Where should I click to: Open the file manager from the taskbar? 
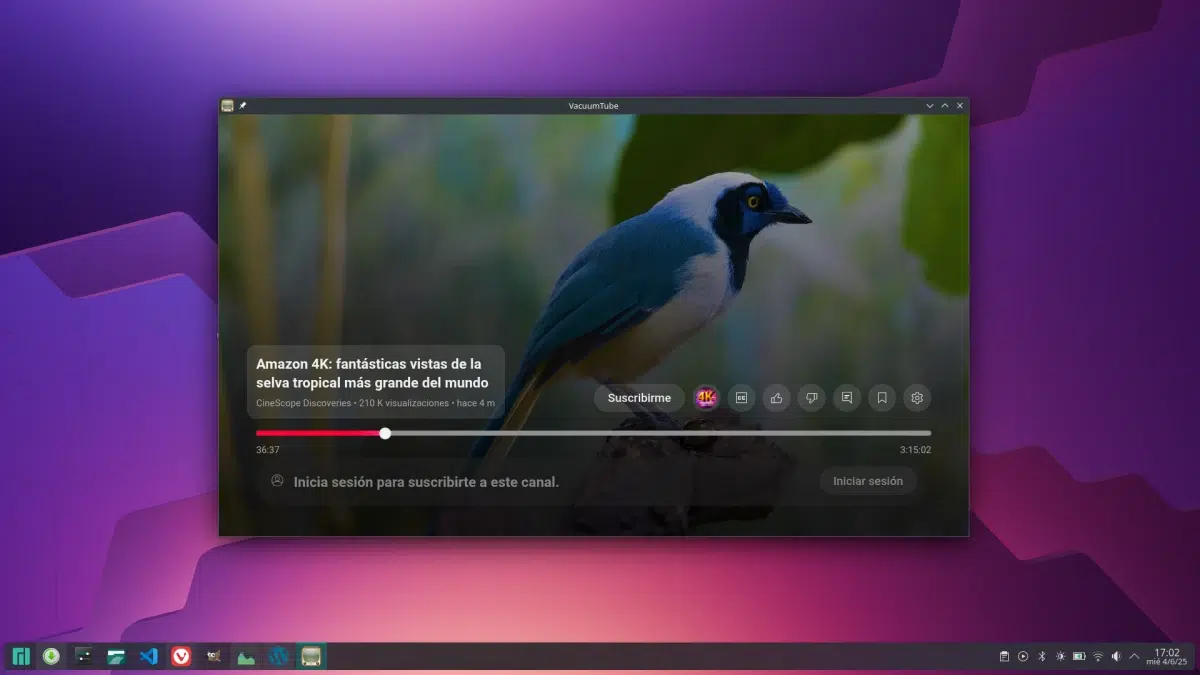(x=117, y=656)
